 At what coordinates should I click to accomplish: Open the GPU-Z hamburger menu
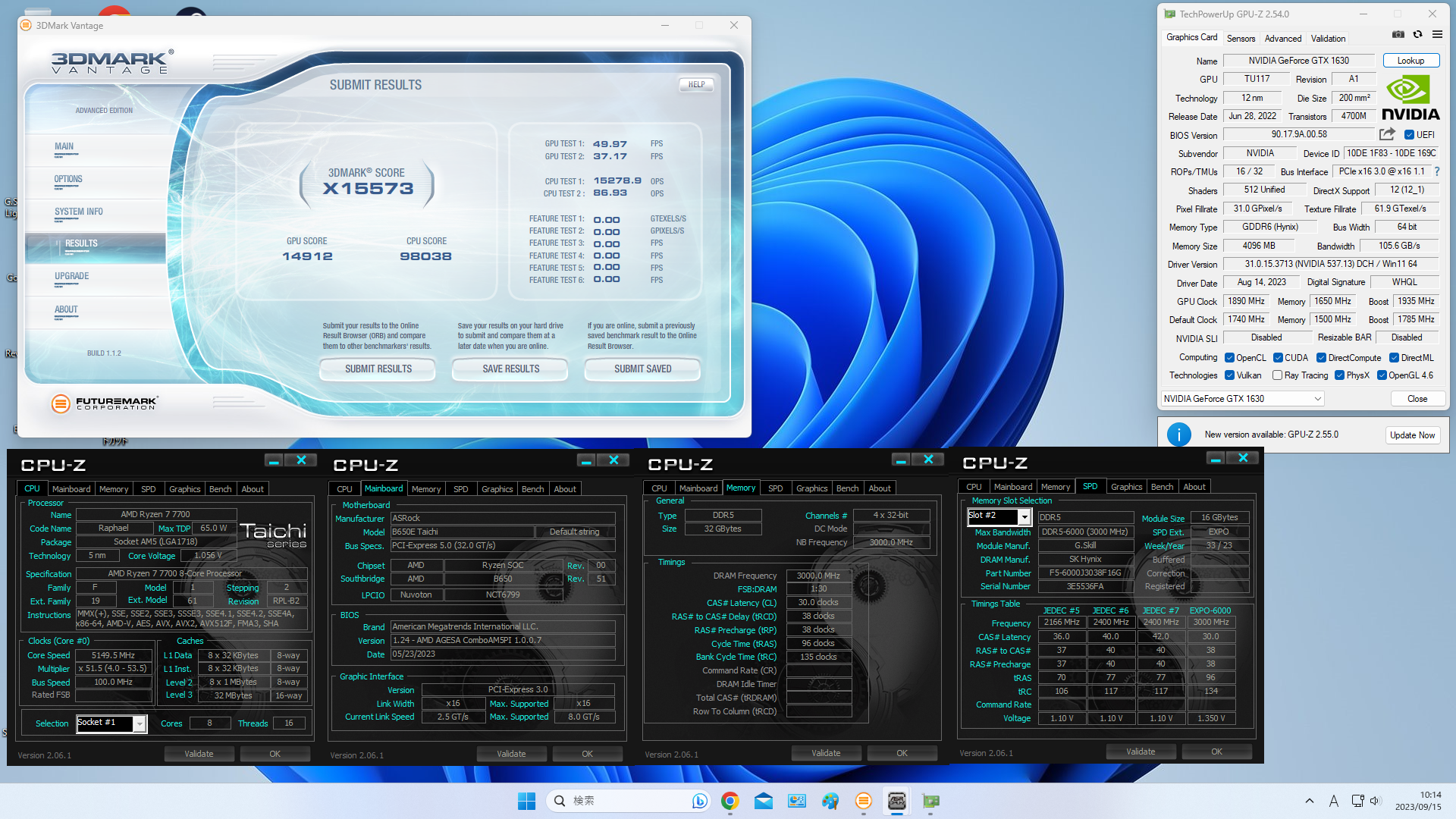coord(1437,35)
